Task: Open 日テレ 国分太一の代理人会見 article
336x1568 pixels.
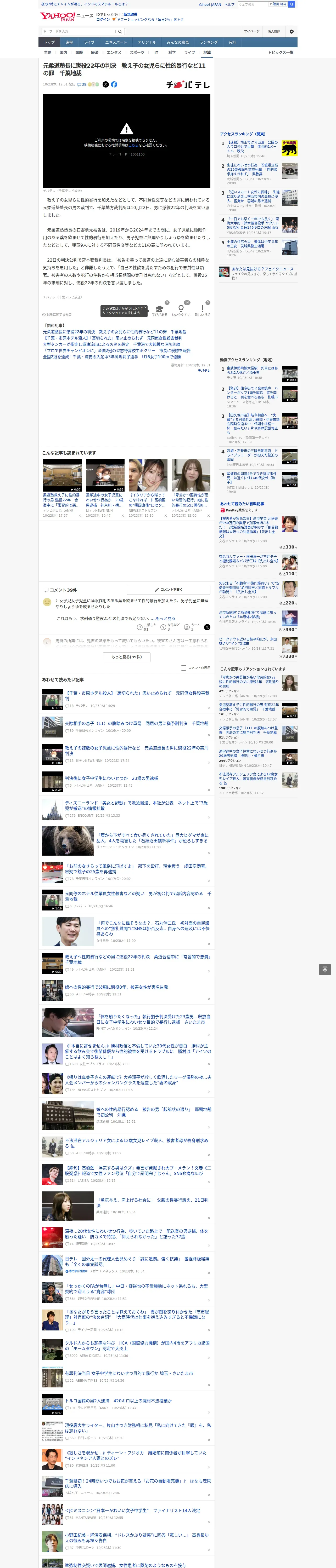Action: click(x=137, y=1262)
